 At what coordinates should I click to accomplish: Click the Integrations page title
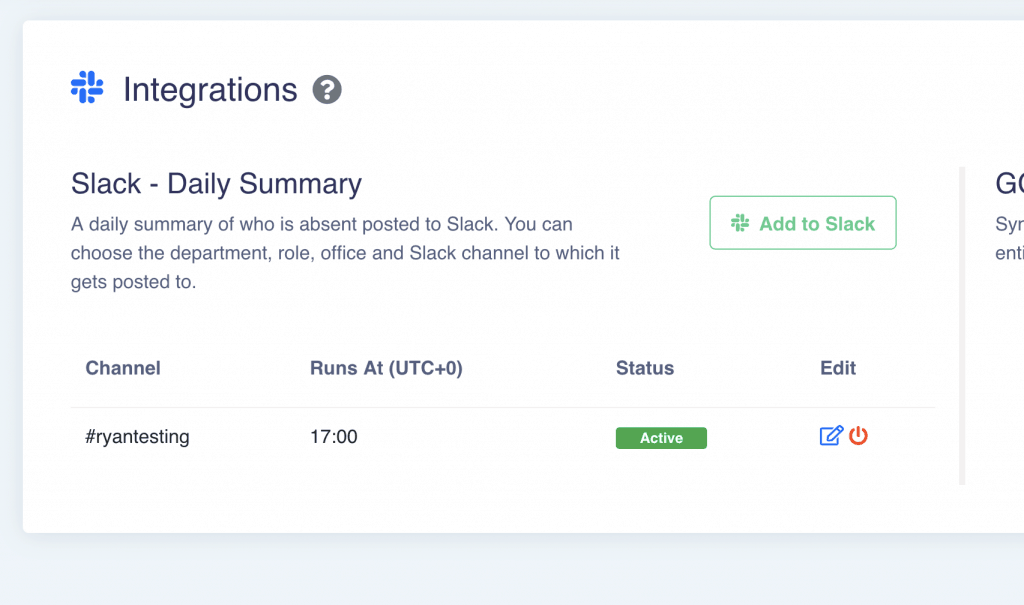click(x=210, y=90)
